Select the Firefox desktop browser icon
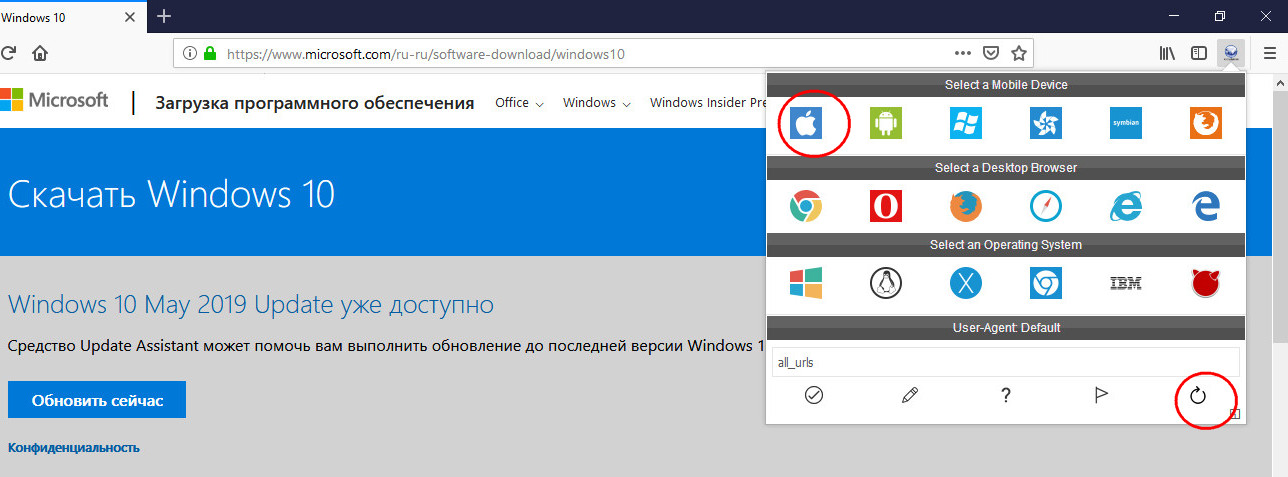The width and height of the screenshot is (1288, 477). [966, 206]
